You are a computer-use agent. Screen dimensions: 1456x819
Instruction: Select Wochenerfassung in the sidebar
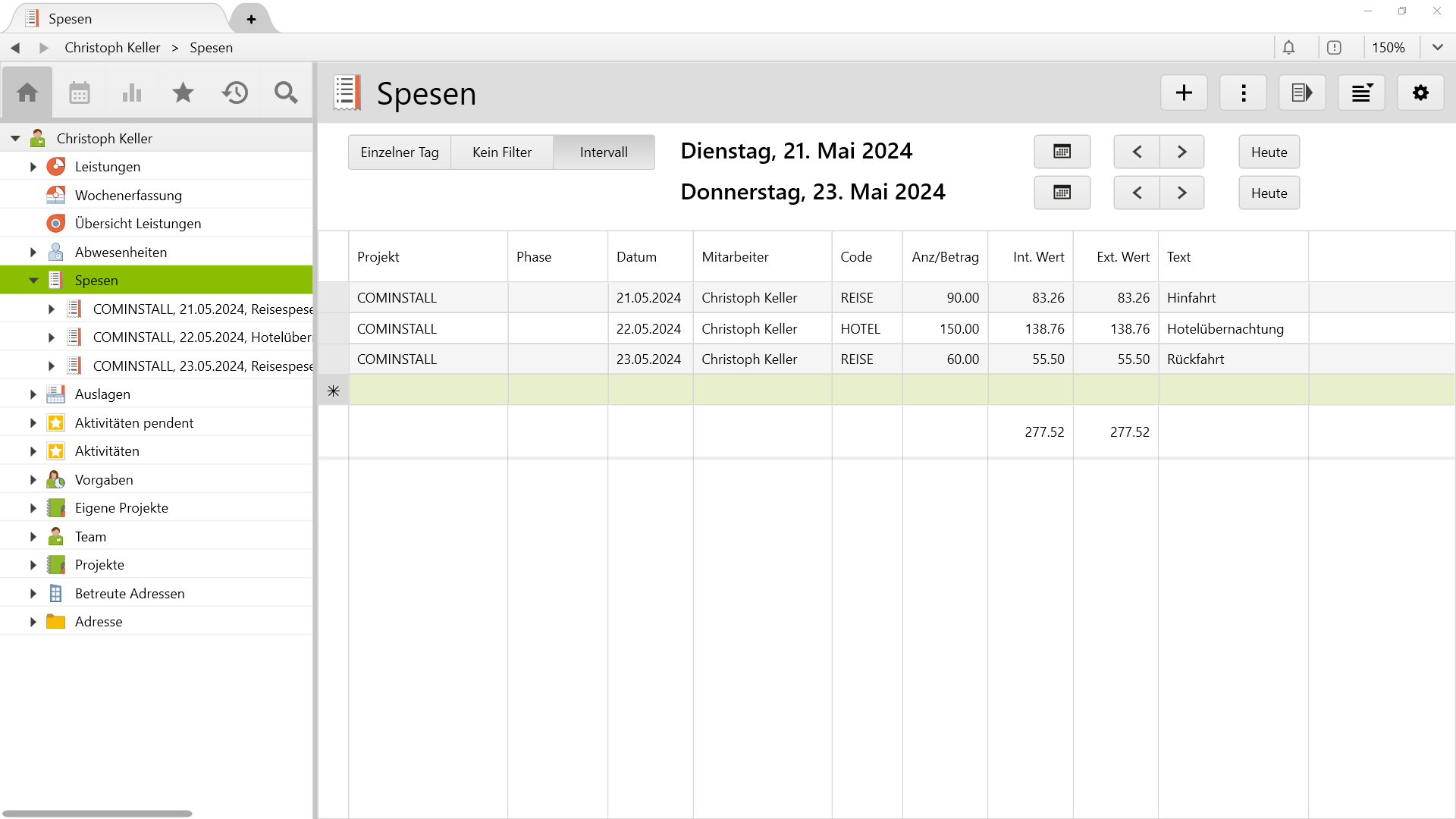click(128, 196)
